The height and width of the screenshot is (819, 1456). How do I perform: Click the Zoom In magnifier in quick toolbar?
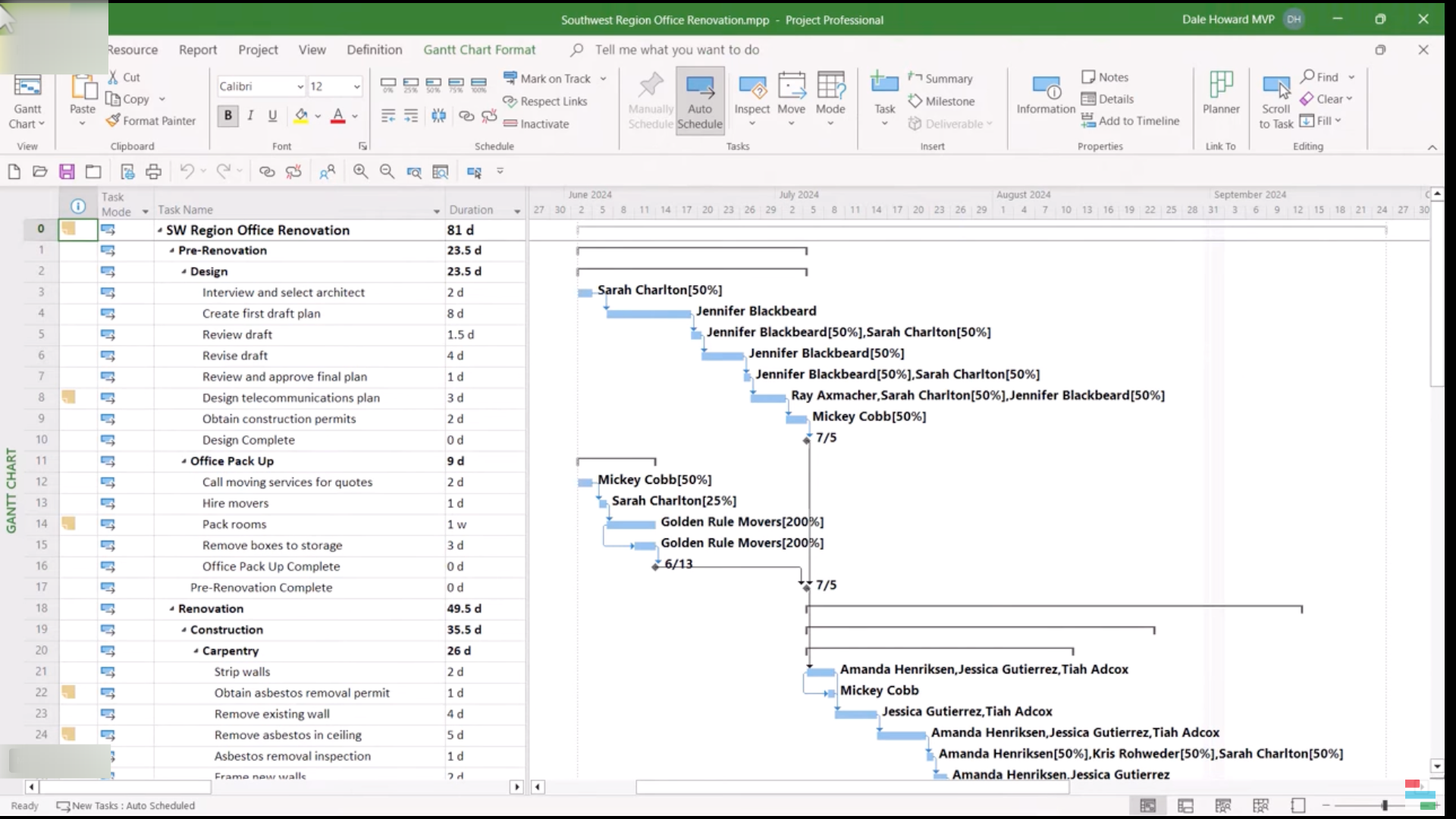click(360, 172)
